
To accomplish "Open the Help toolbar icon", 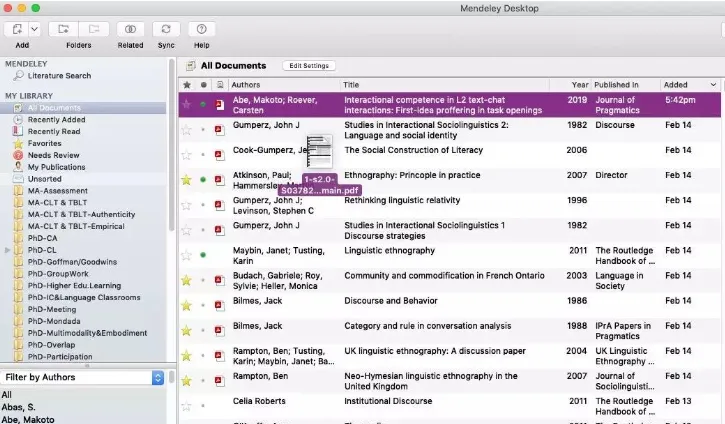I will [202, 29].
